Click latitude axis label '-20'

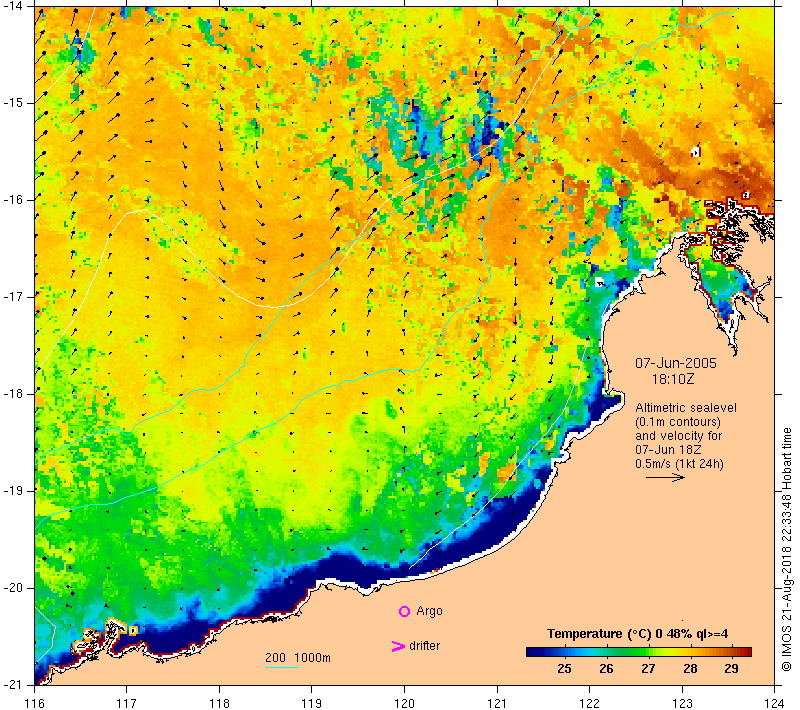point(13,588)
